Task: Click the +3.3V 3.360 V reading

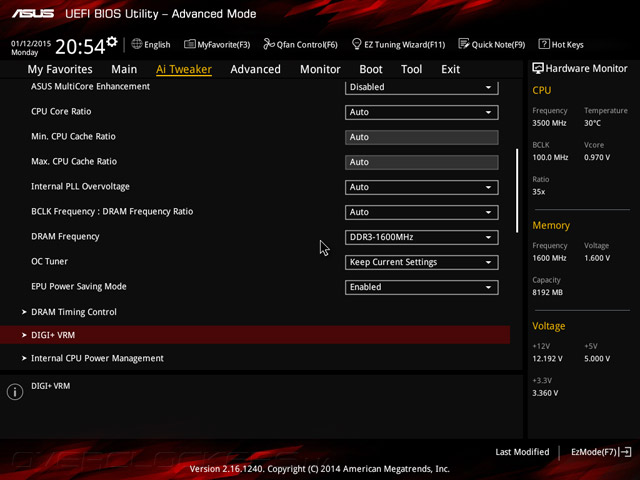Action: [x=545, y=393]
